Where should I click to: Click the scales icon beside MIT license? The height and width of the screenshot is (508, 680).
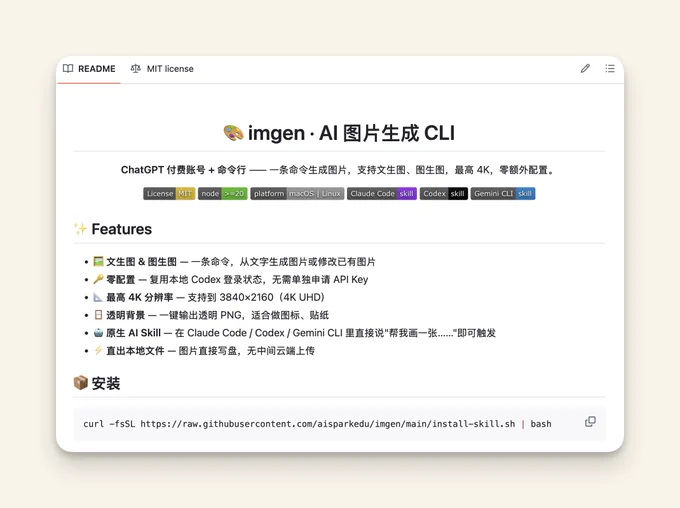tap(136, 69)
